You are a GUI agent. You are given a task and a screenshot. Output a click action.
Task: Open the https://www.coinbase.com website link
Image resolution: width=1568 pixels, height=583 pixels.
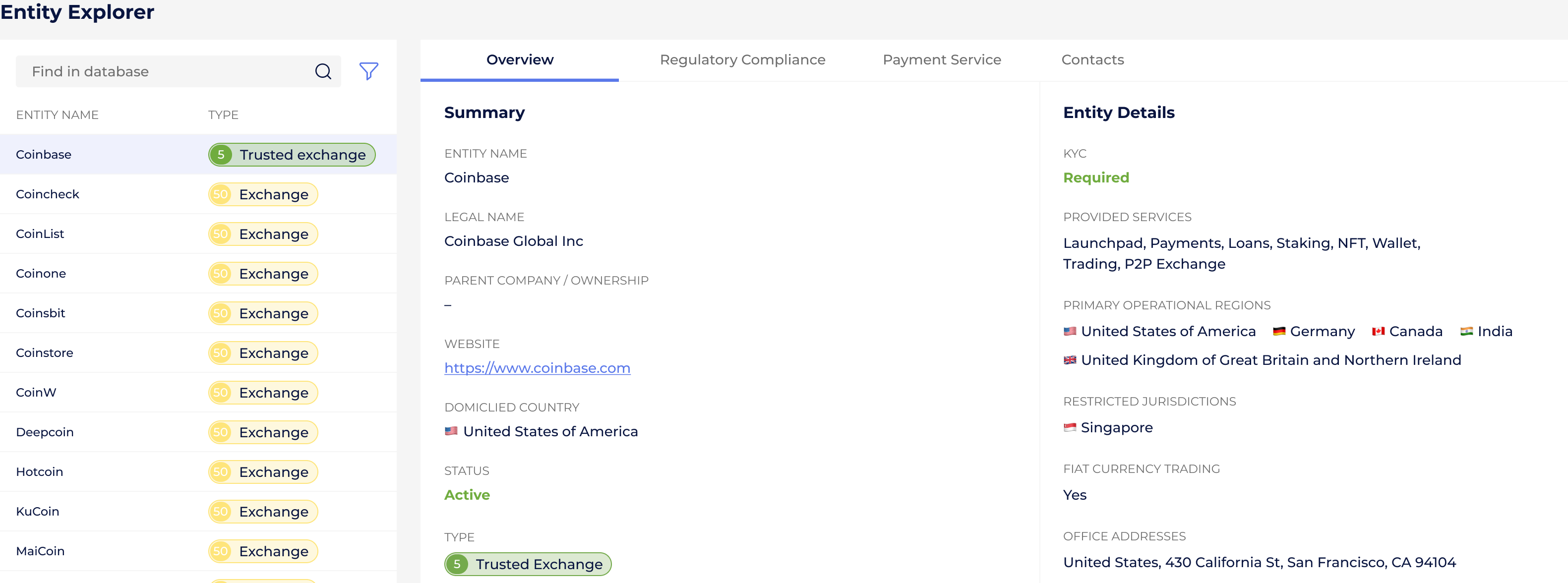tap(537, 368)
